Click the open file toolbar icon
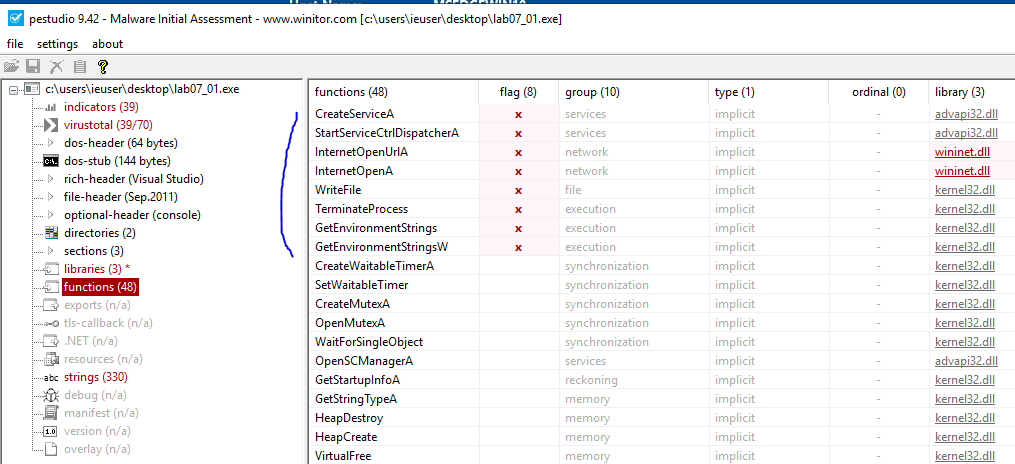 (x=11, y=66)
